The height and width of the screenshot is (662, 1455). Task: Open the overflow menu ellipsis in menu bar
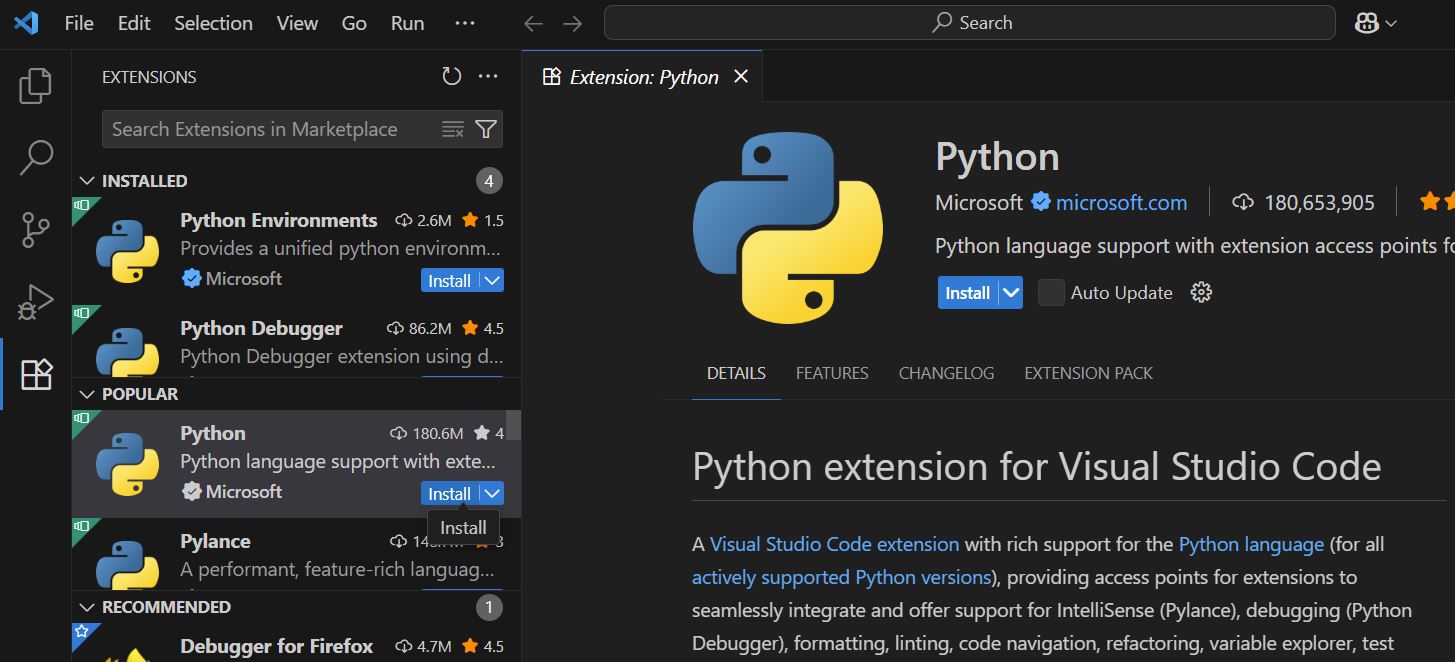[465, 23]
